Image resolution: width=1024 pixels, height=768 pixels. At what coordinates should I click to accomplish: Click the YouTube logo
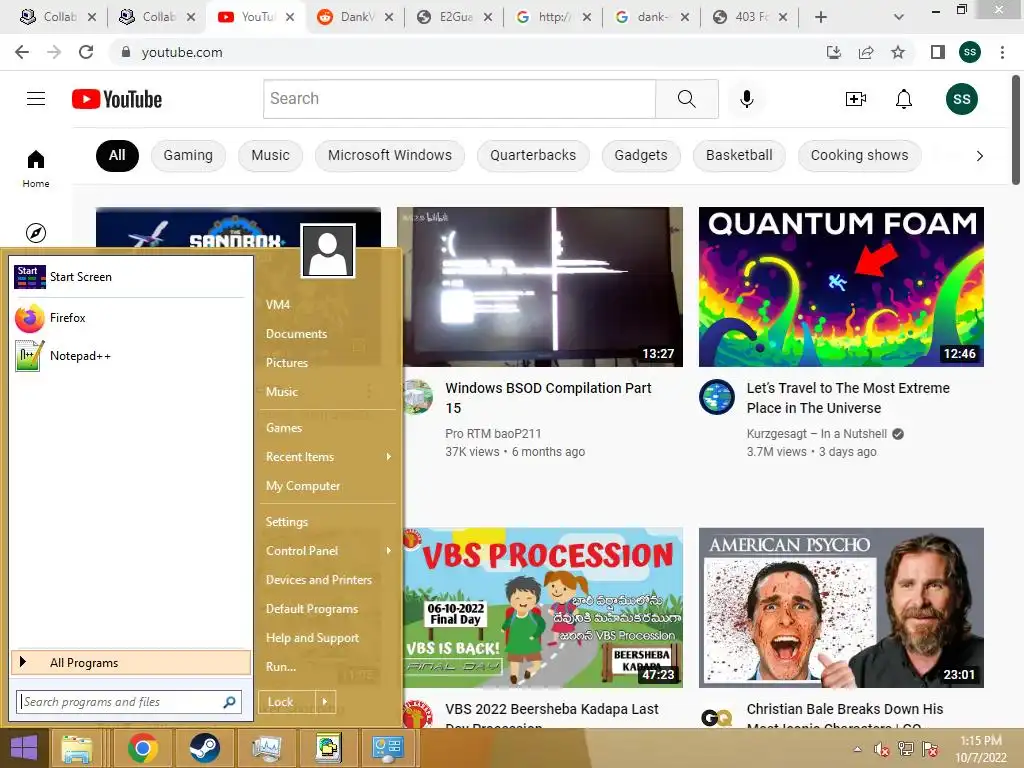point(117,99)
